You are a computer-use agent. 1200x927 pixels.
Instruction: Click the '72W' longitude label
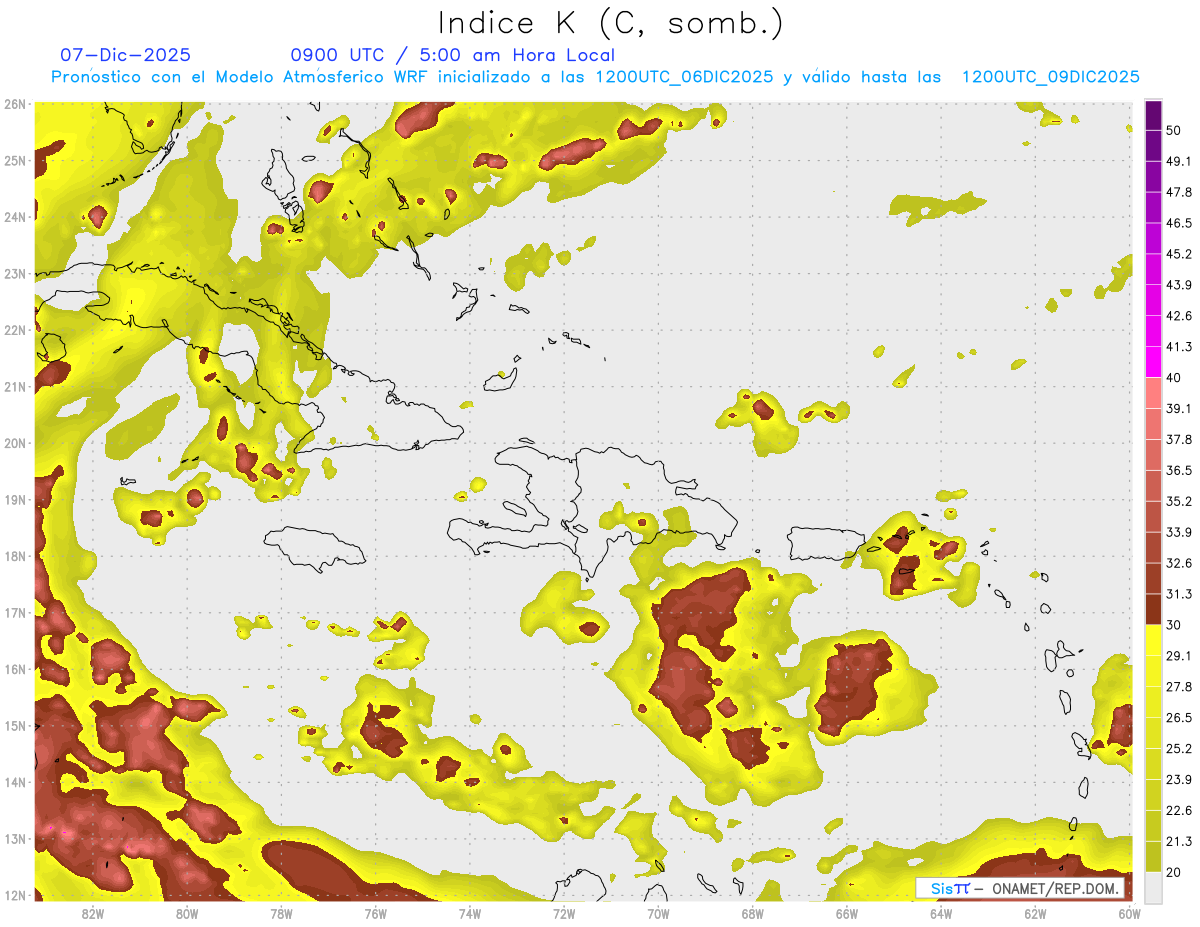pyautogui.click(x=564, y=913)
